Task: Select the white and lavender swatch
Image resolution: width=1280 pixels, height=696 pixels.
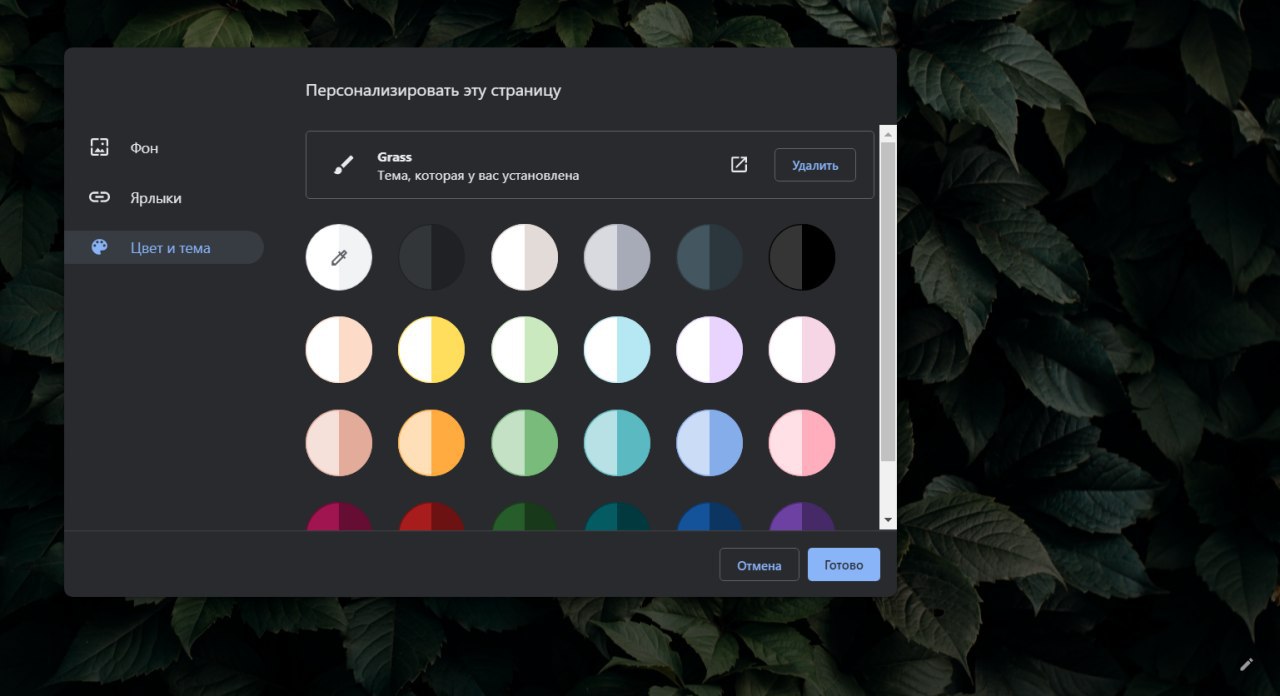Action: coord(709,350)
